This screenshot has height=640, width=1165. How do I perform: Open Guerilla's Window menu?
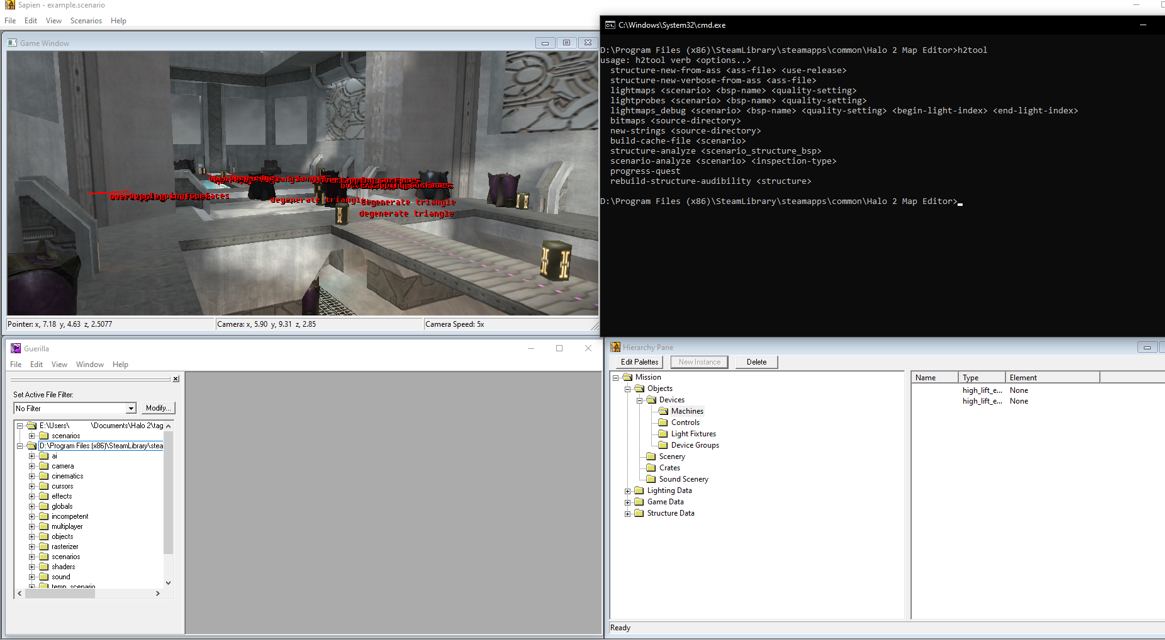coord(90,364)
